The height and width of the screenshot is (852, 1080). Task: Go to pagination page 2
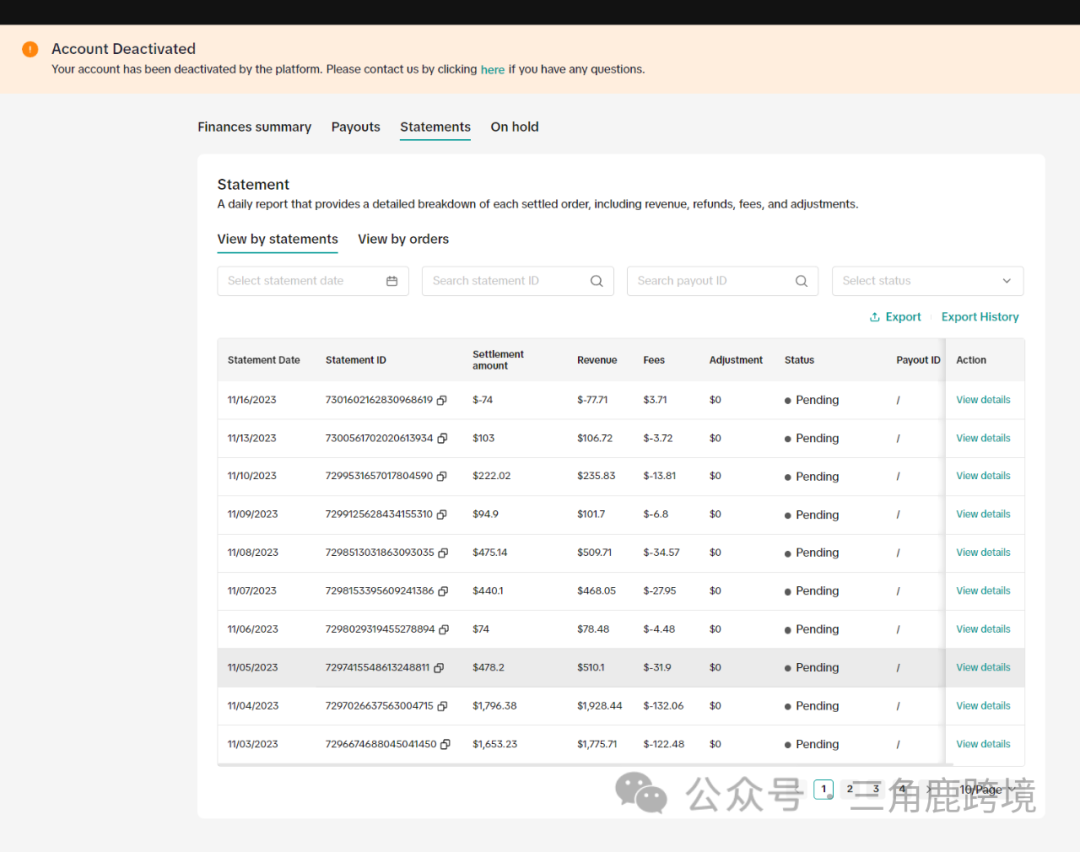[850, 789]
